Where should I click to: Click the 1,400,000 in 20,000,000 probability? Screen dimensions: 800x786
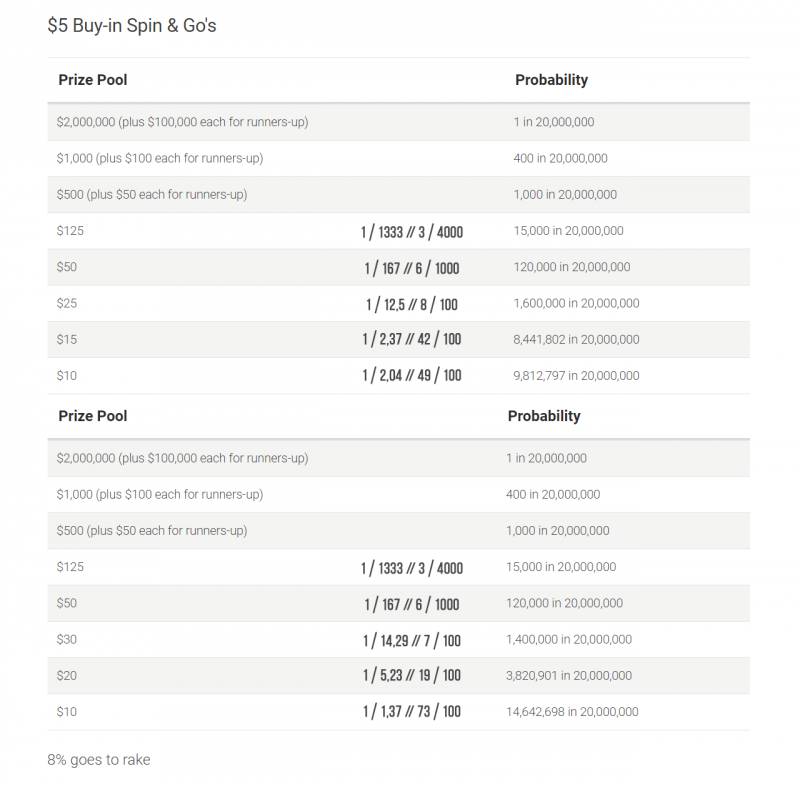pyautogui.click(x=569, y=639)
